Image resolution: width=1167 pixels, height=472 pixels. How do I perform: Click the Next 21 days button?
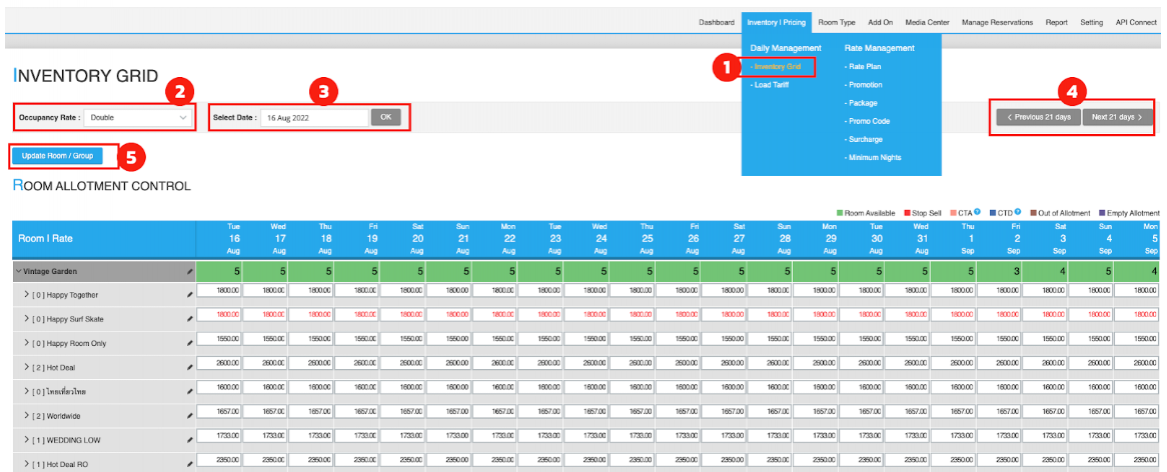[1116, 117]
